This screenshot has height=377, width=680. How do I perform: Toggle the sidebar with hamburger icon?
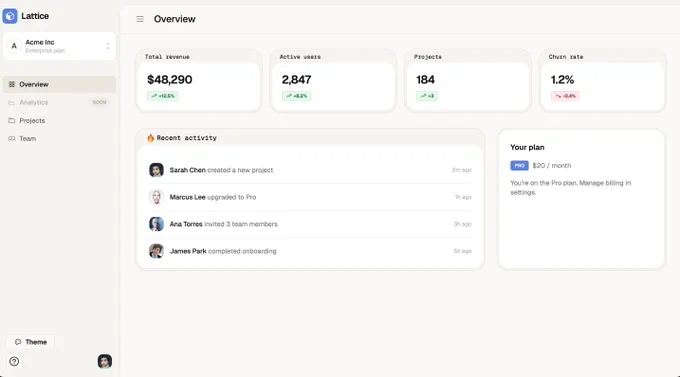click(x=140, y=19)
